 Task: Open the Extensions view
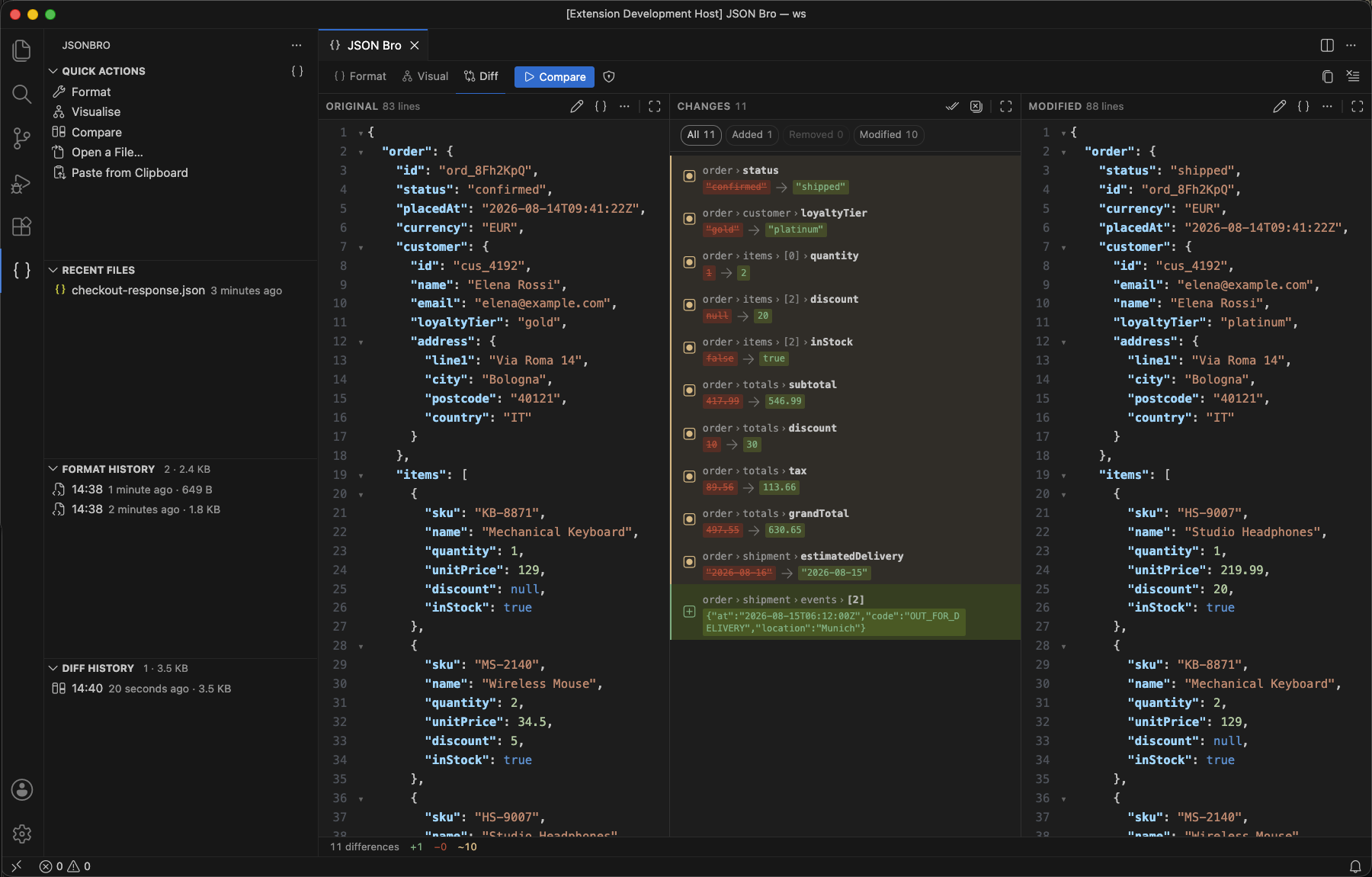pos(22,226)
